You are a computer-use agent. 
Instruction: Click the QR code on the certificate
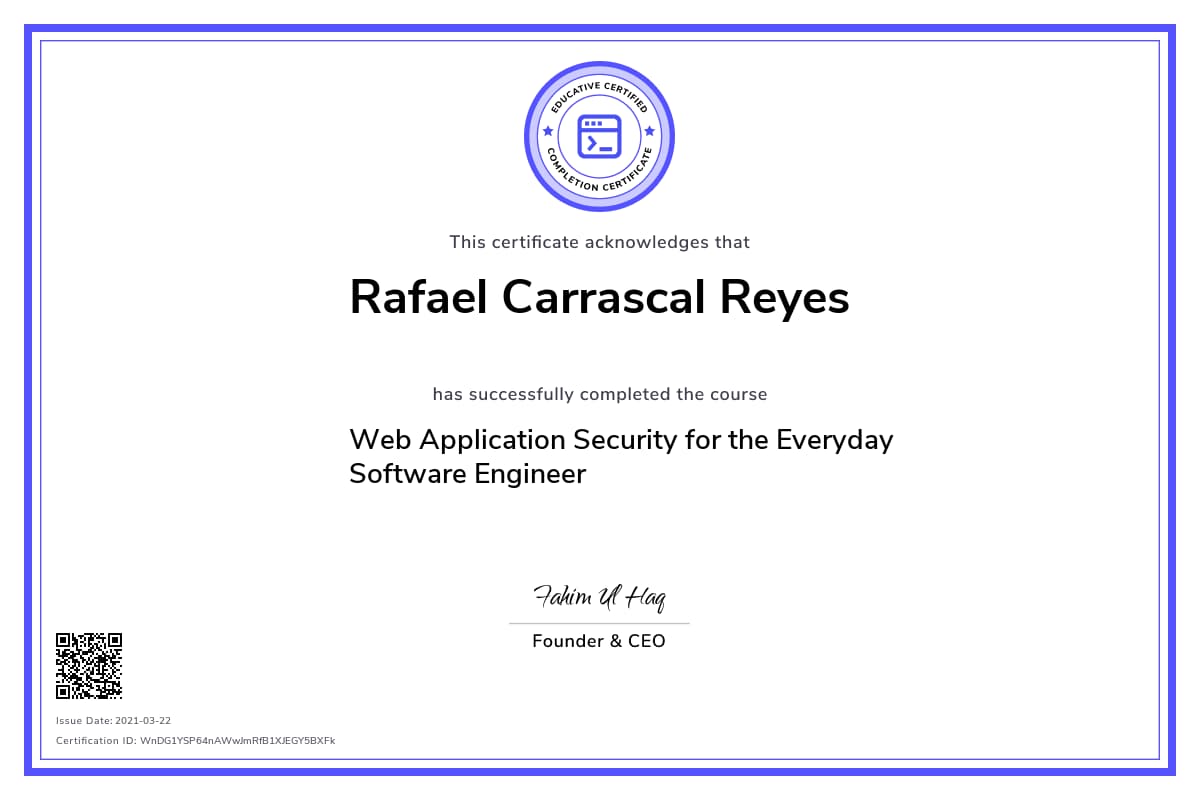click(x=89, y=665)
